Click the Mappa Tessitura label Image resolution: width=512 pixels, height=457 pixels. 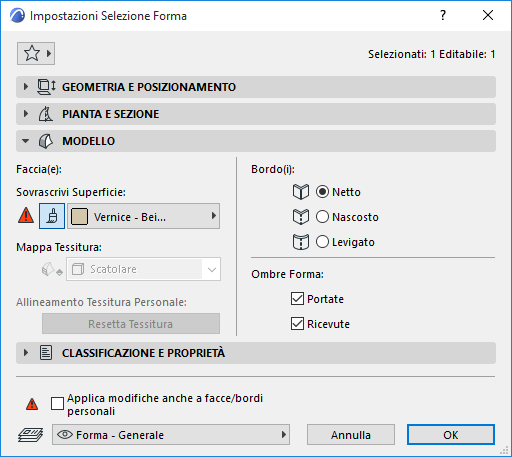click(x=59, y=247)
